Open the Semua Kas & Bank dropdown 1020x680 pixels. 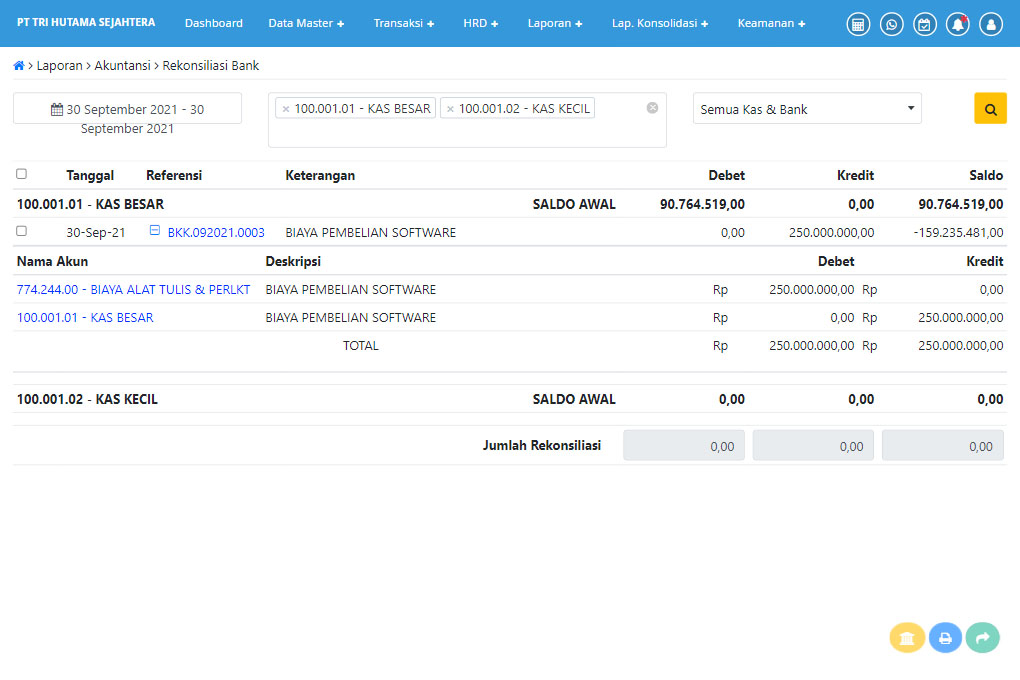pos(807,109)
